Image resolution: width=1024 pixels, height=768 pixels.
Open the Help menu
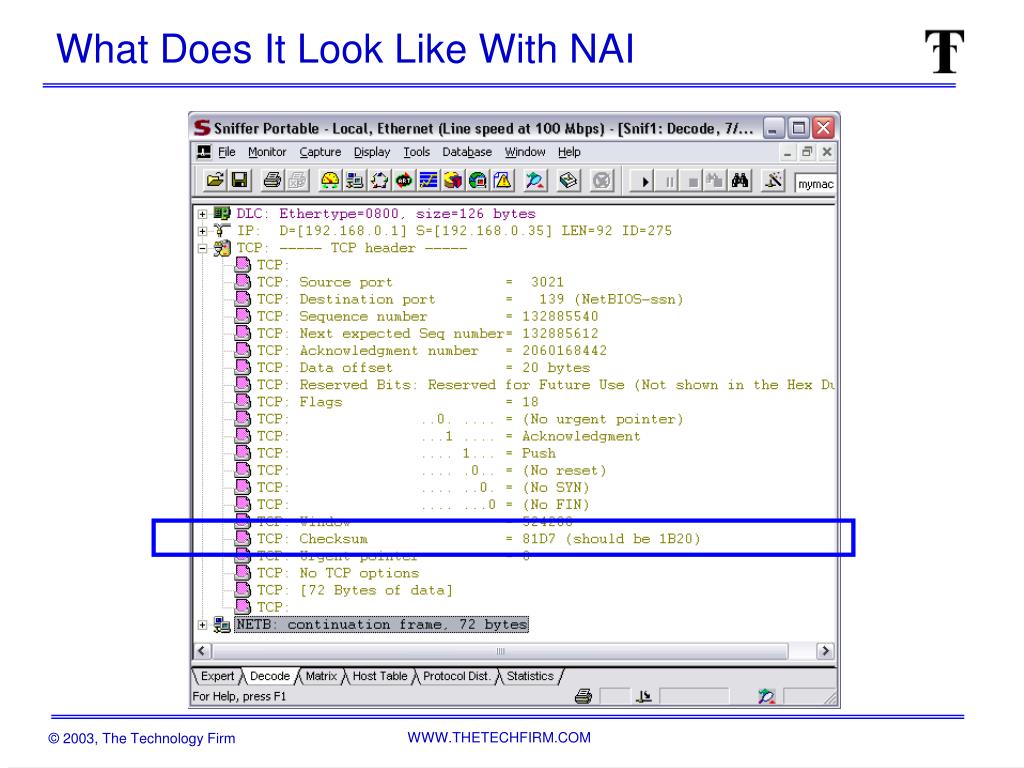[569, 152]
